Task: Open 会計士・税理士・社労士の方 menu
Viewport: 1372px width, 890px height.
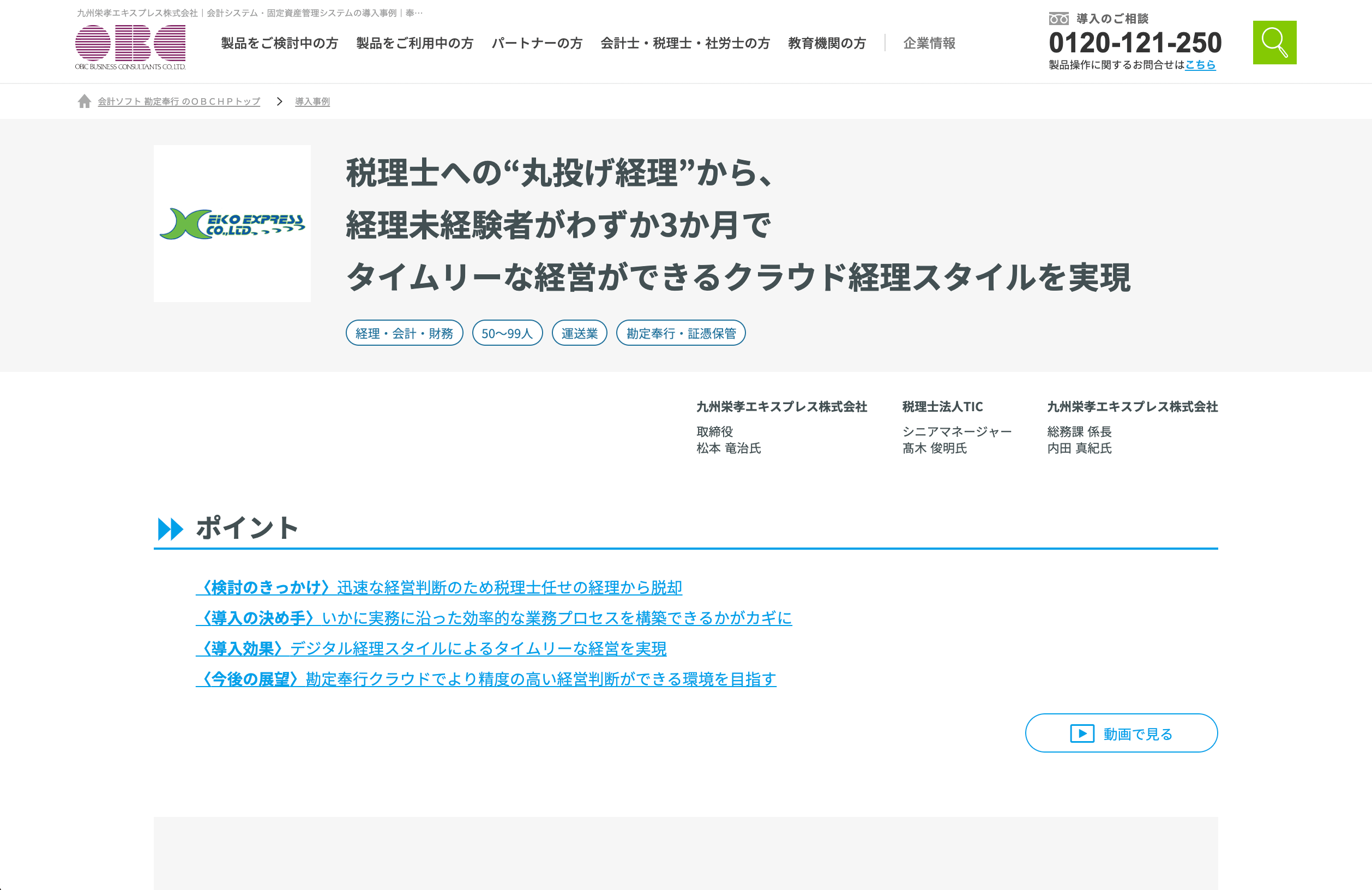Action: tap(685, 43)
